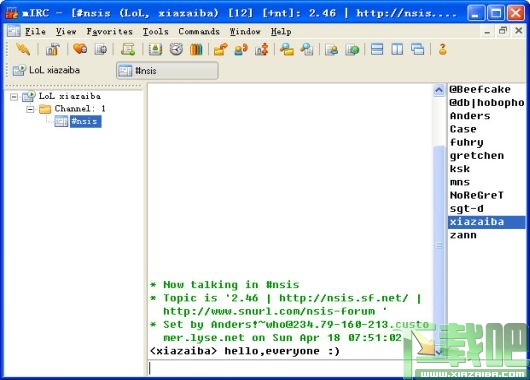The image size is (530, 380).
Task: Open the Favorites menu
Action: pyautogui.click(x=110, y=31)
